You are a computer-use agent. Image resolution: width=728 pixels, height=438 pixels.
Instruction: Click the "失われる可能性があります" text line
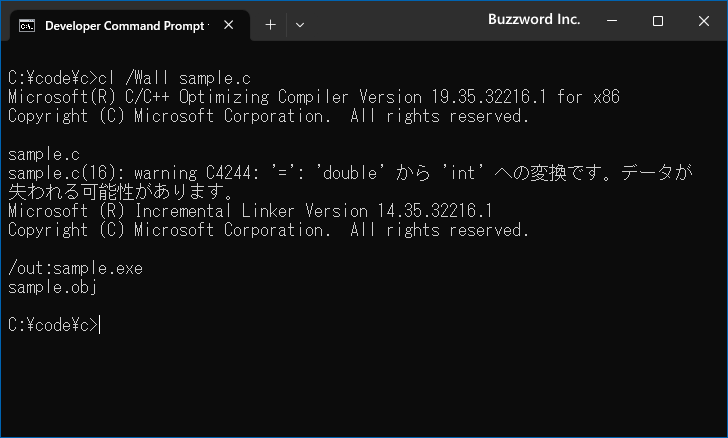coord(121,192)
